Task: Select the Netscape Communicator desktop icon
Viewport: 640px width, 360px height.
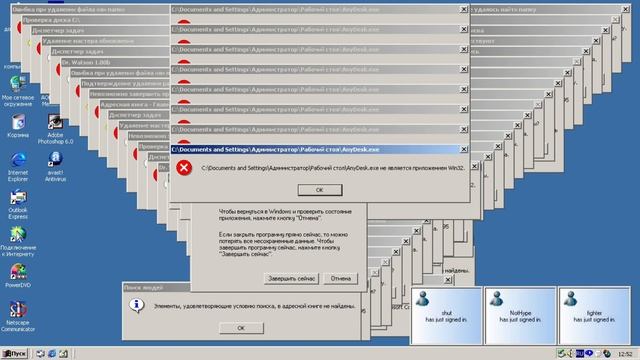Action: 18,317
